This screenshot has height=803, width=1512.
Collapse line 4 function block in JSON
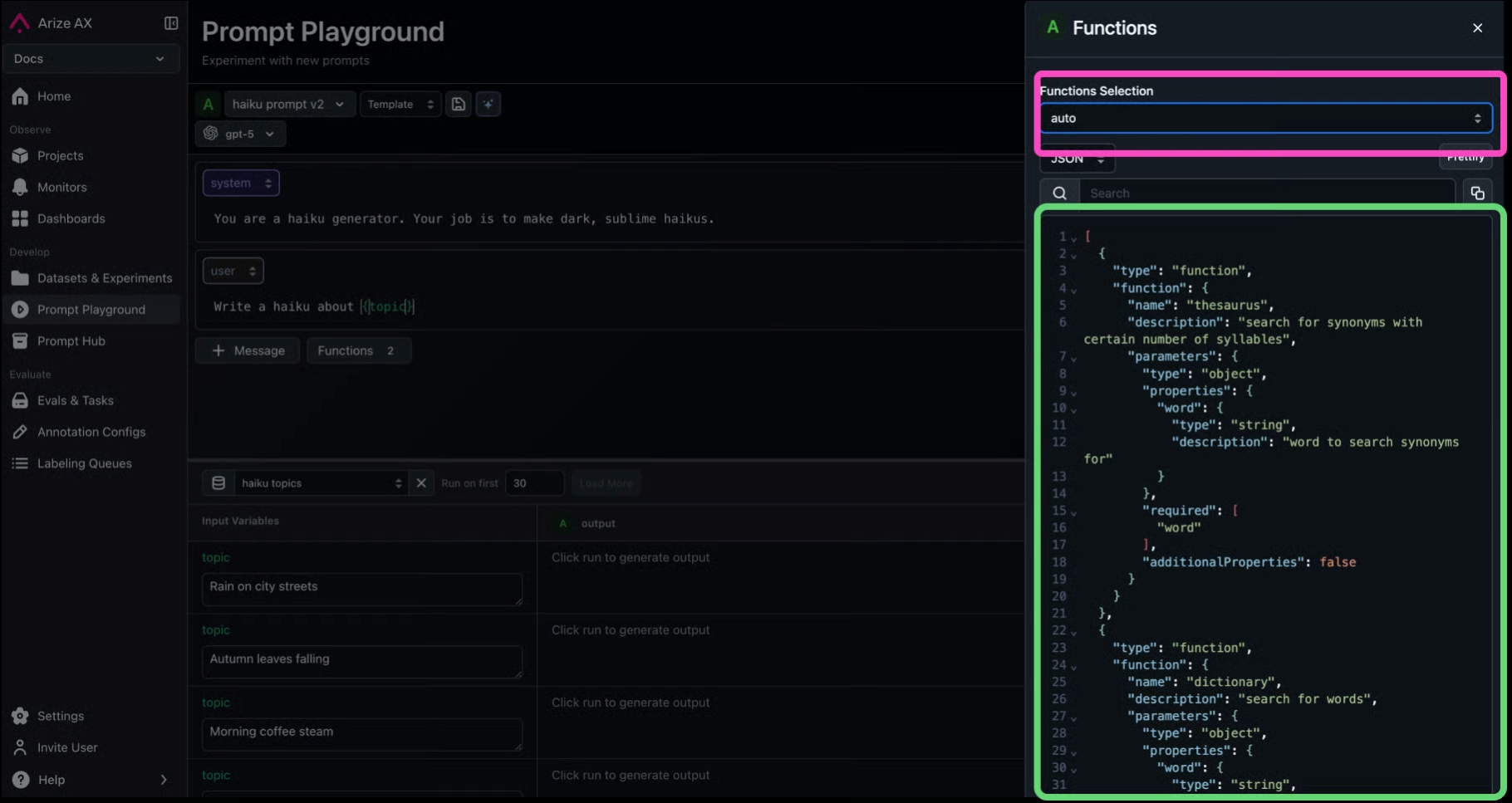(1073, 290)
